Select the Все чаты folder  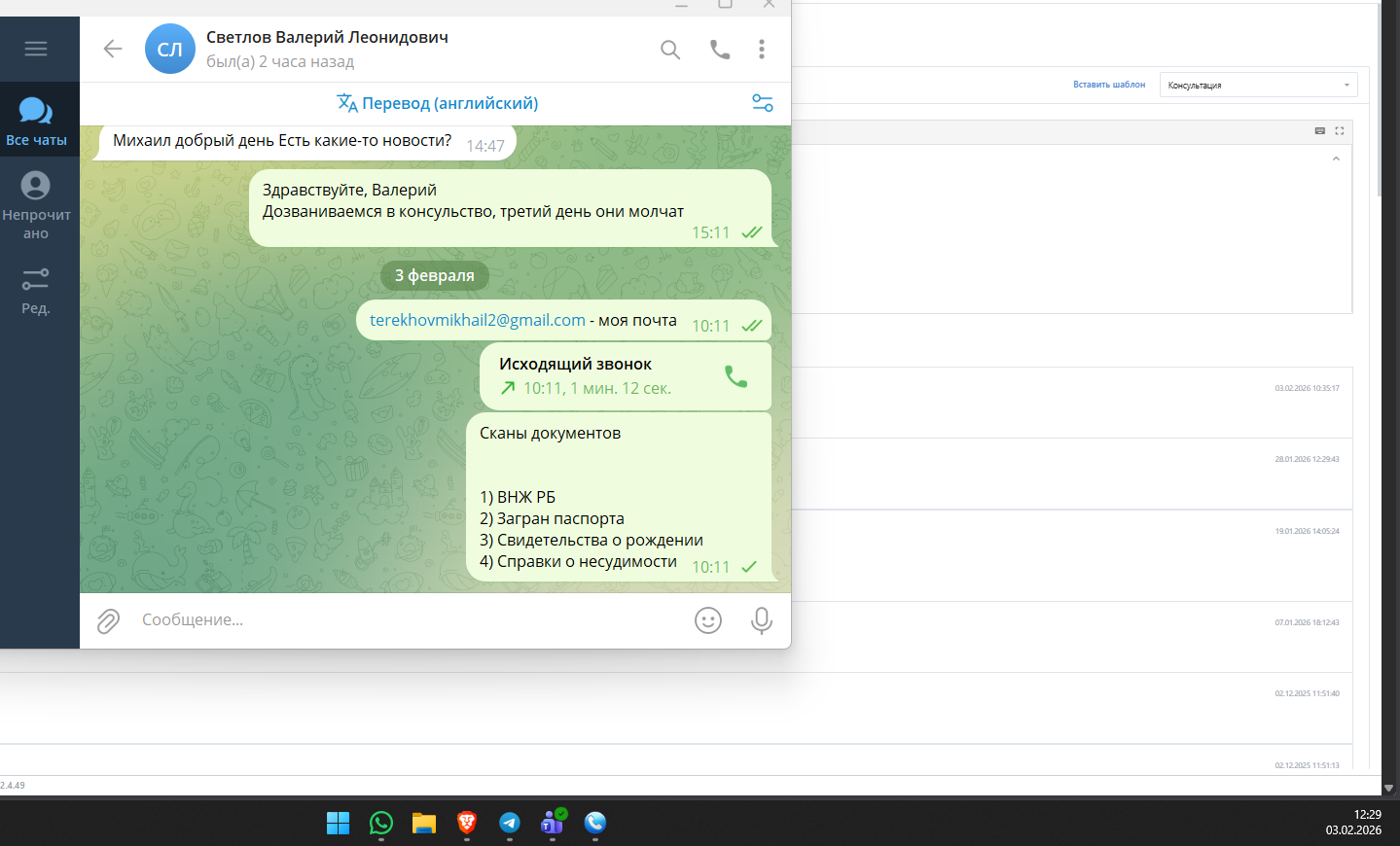point(36,121)
